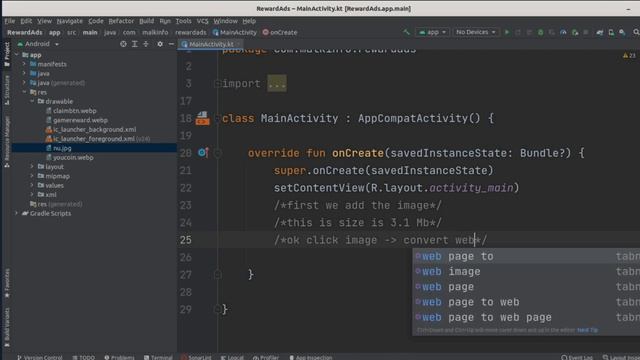Expand the xml folder
The height and width of the screenshot is (360, 640).
(32, 195)
